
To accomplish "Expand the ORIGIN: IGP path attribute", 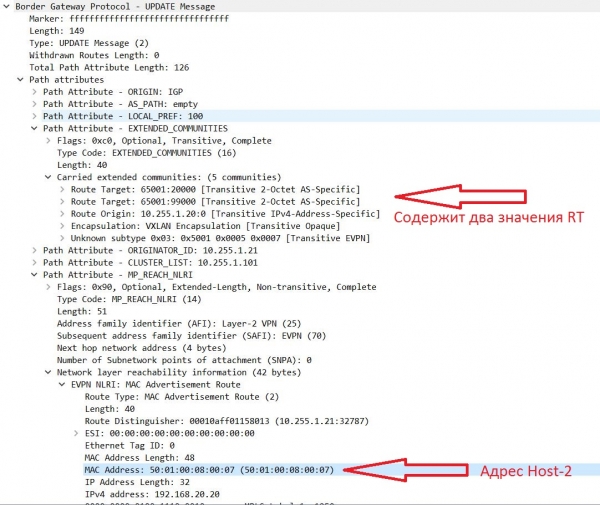I will tap(35, 92).
